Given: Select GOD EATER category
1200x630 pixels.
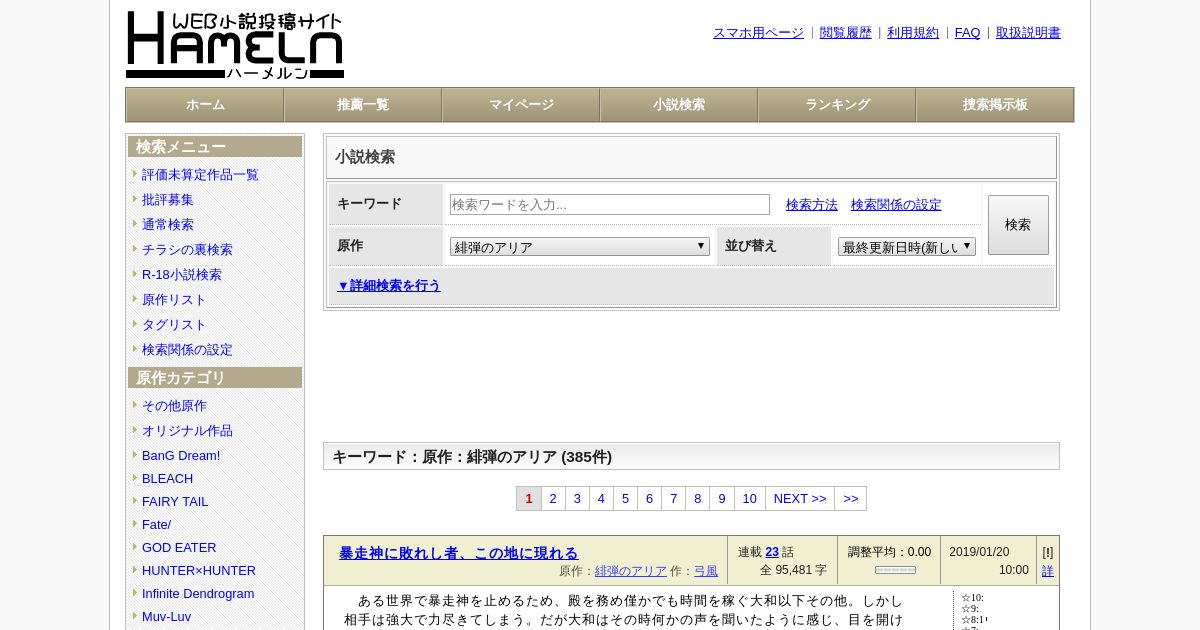Looking at the screenshot, I should pyautogui.click(x=179, y=547).
